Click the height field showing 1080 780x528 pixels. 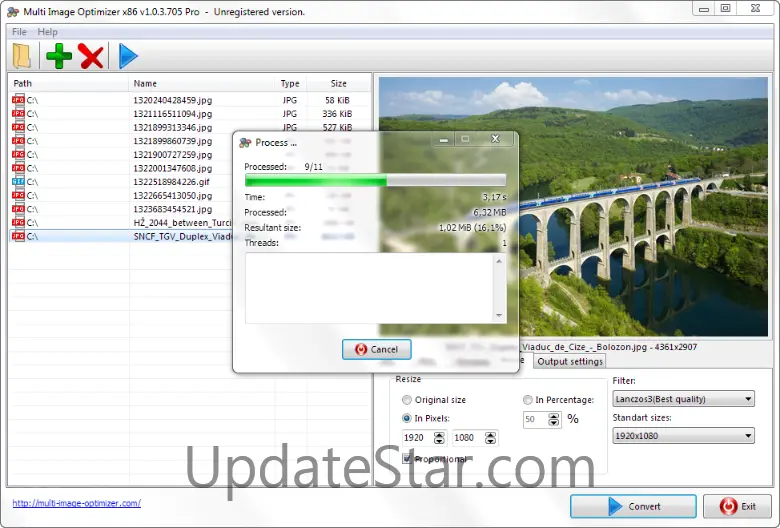pos(469,437)
